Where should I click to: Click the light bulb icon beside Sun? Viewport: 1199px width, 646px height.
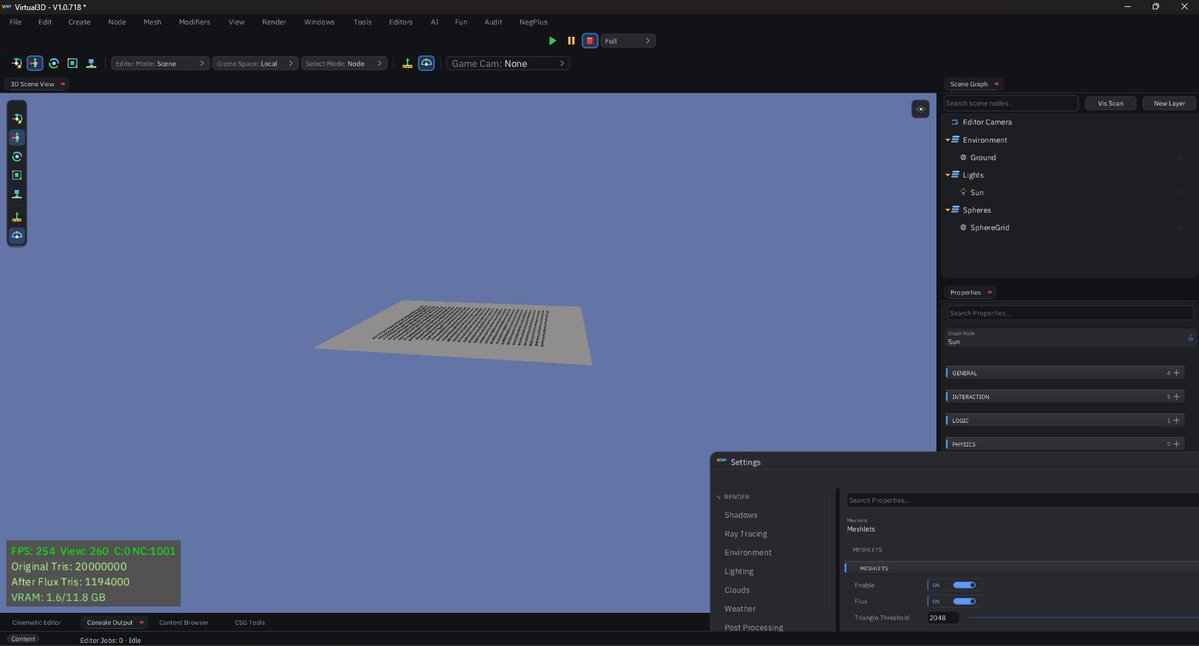[x=963, y=193]
